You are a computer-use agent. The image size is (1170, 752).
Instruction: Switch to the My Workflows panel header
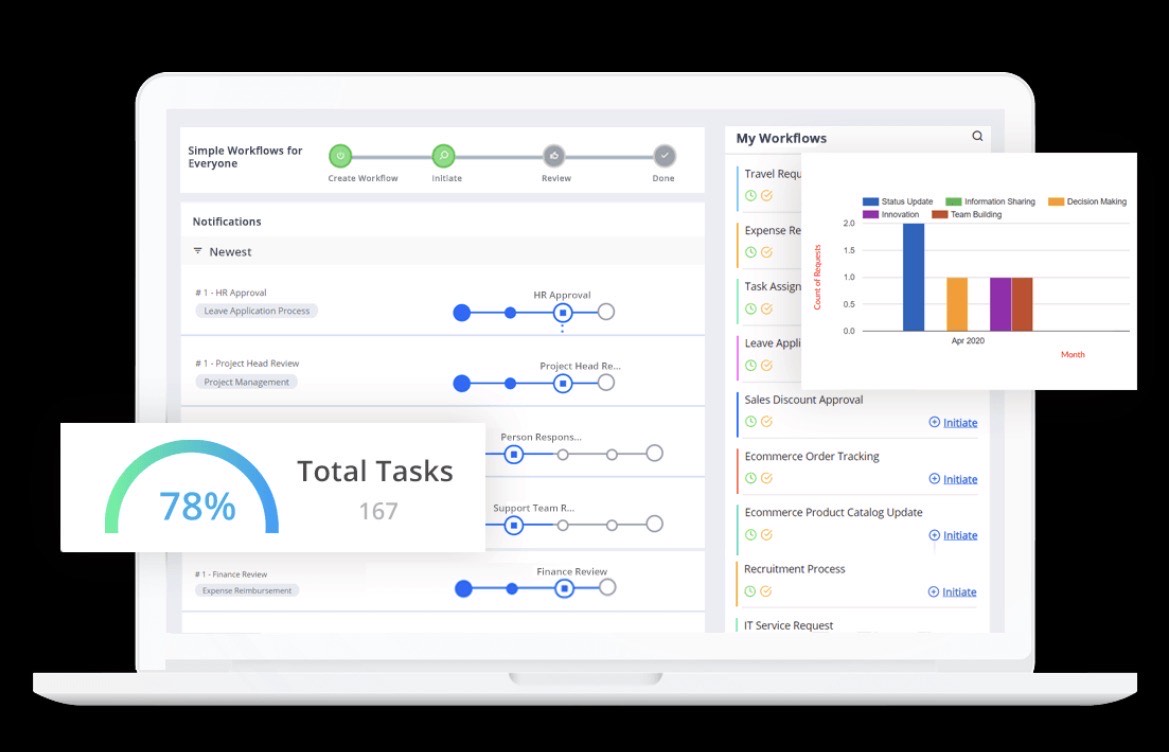780,138
